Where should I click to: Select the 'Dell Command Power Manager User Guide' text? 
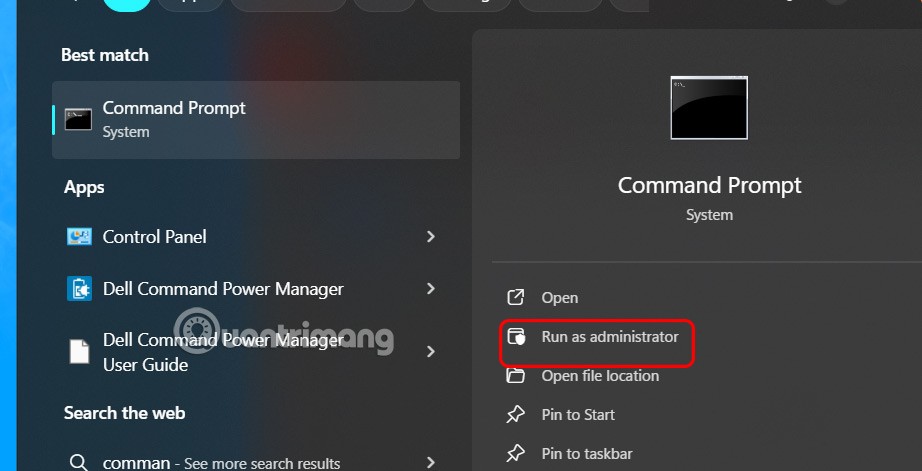[x=223, y=352]
